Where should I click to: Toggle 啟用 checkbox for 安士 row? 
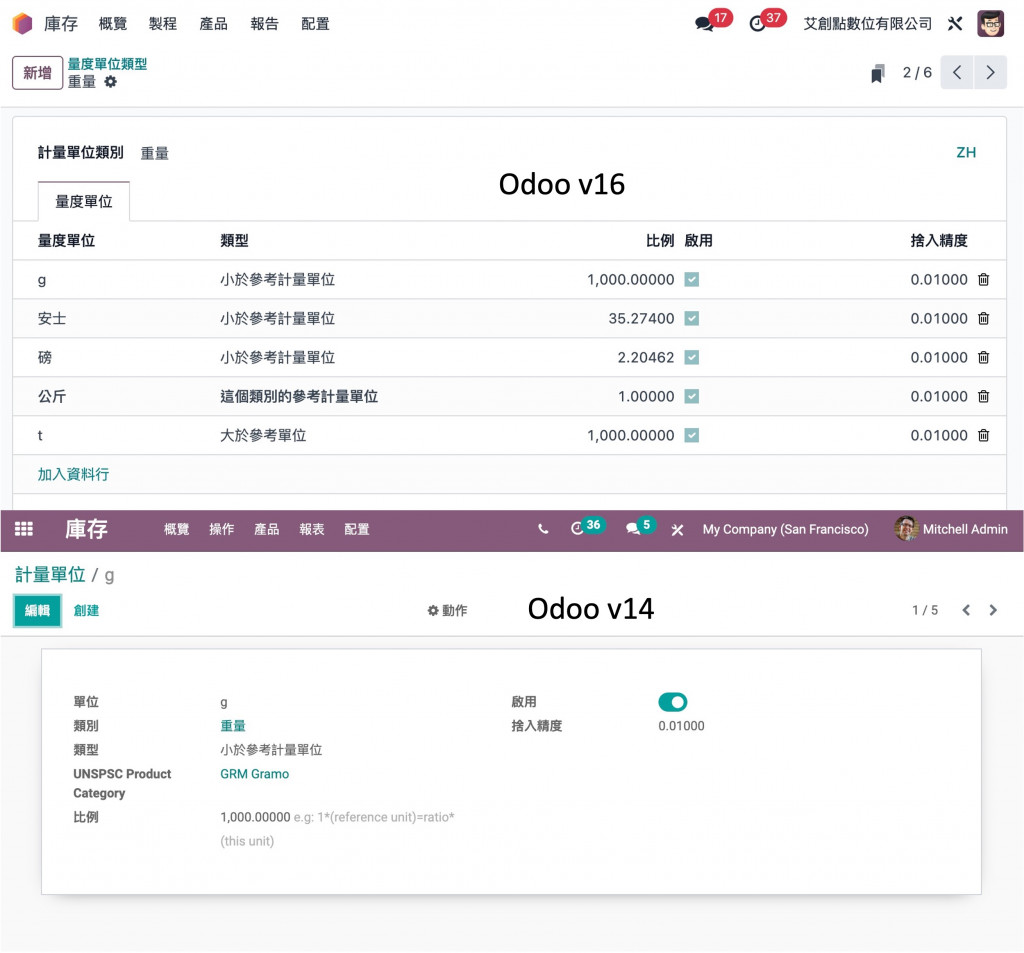692,319
